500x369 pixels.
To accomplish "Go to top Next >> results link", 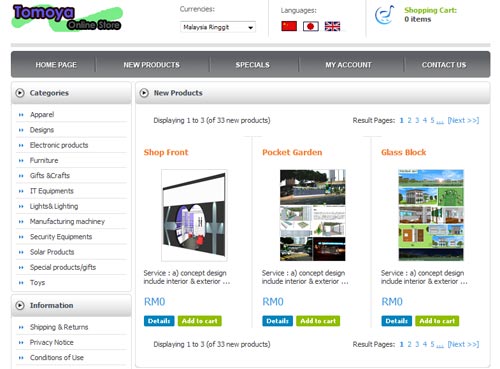I will 463,120.
